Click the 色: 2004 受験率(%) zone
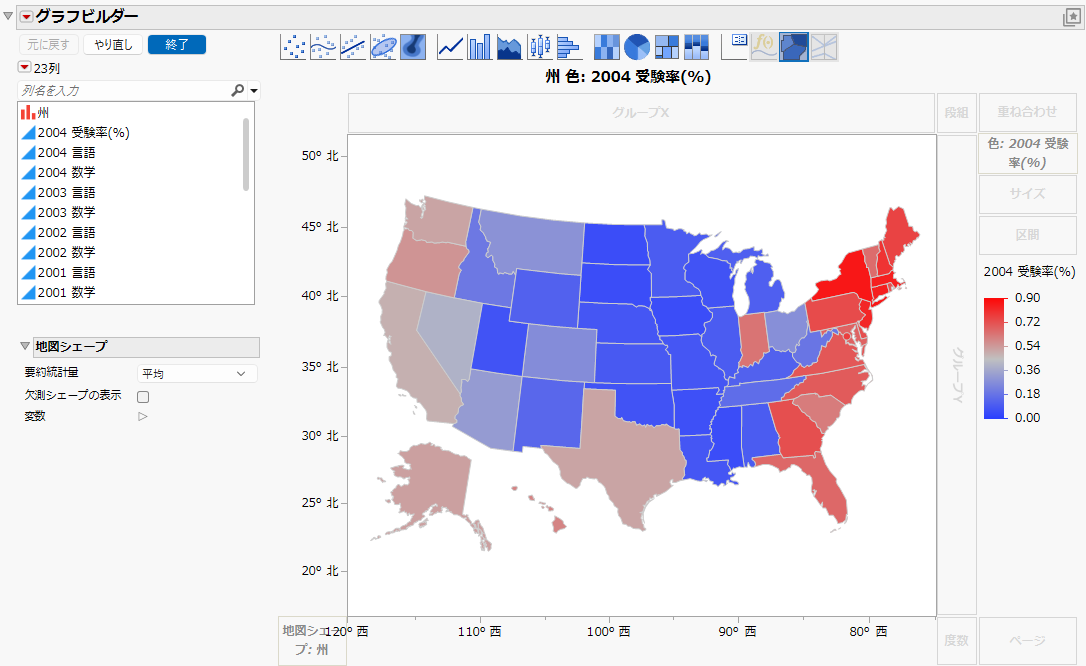Image resolution: width=1086 pixels, height=666 pixels. [1027, 153]
